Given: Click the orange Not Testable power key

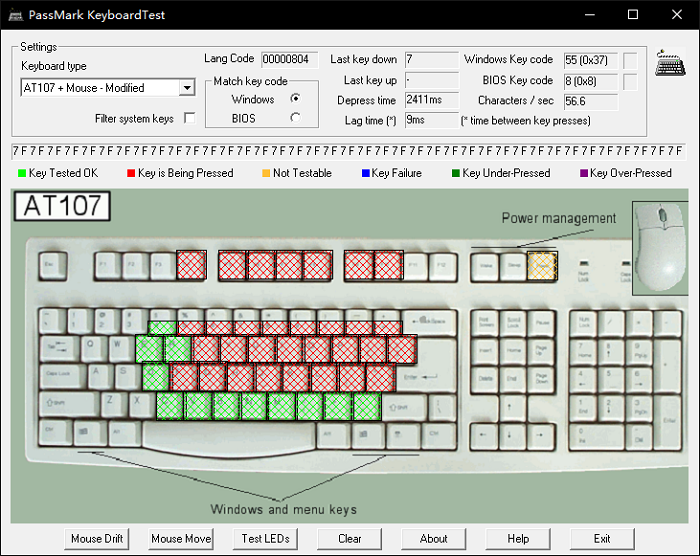Looking at the screenshot, I should pyautogui.click(x=542, y=266).
